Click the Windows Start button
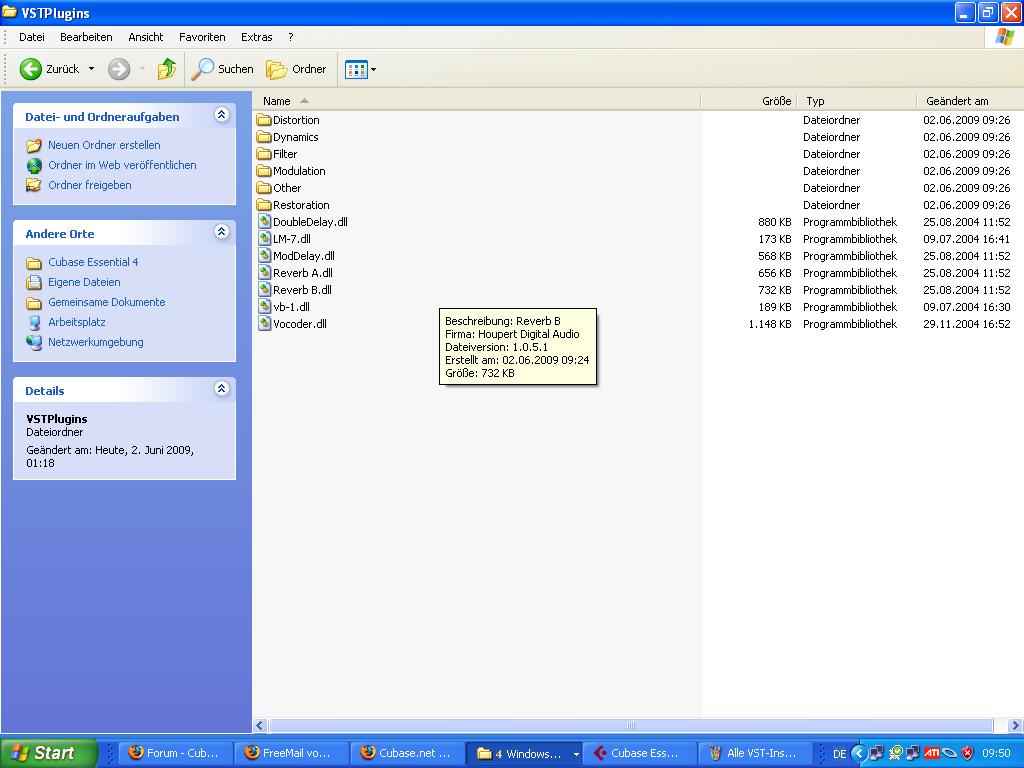1024x768 pixels. [x=49, y=753]
